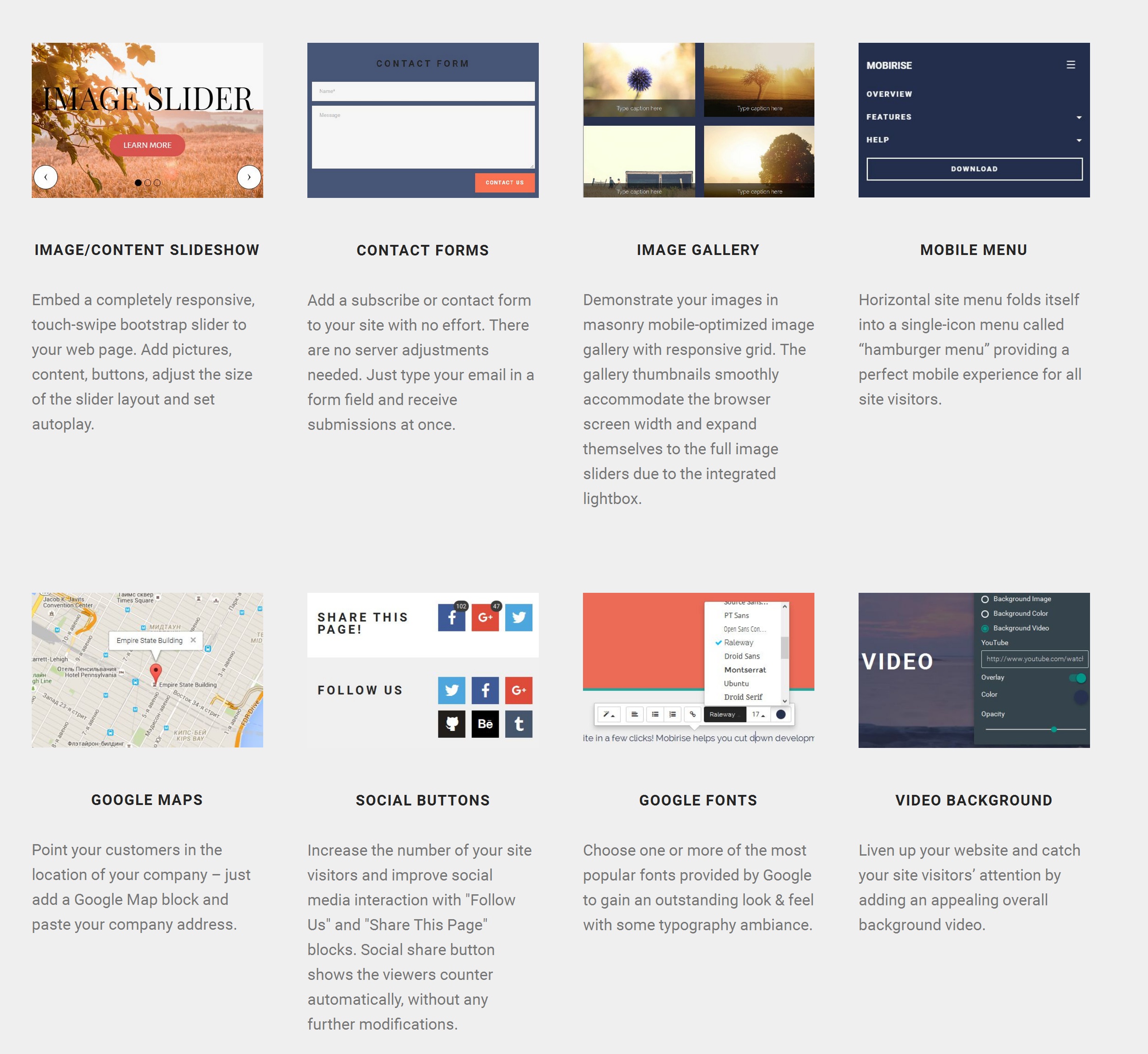The width and height of the screenshot is (1148, 1054).
Task: Expand the Features dropdown in mobile menu
Action: coord(1078,117)
